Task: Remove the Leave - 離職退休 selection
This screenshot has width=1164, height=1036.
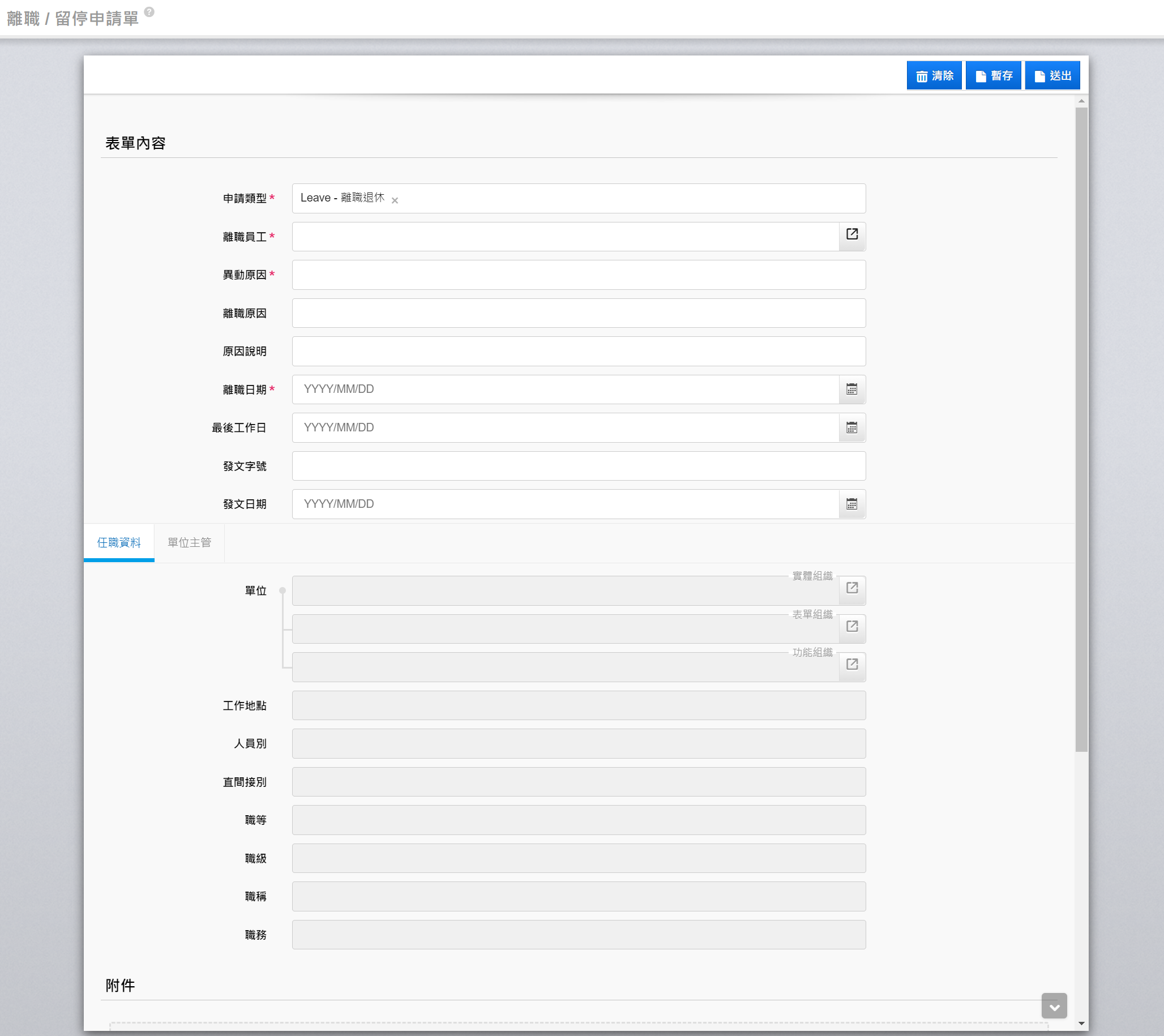Action: click(395, 200)
